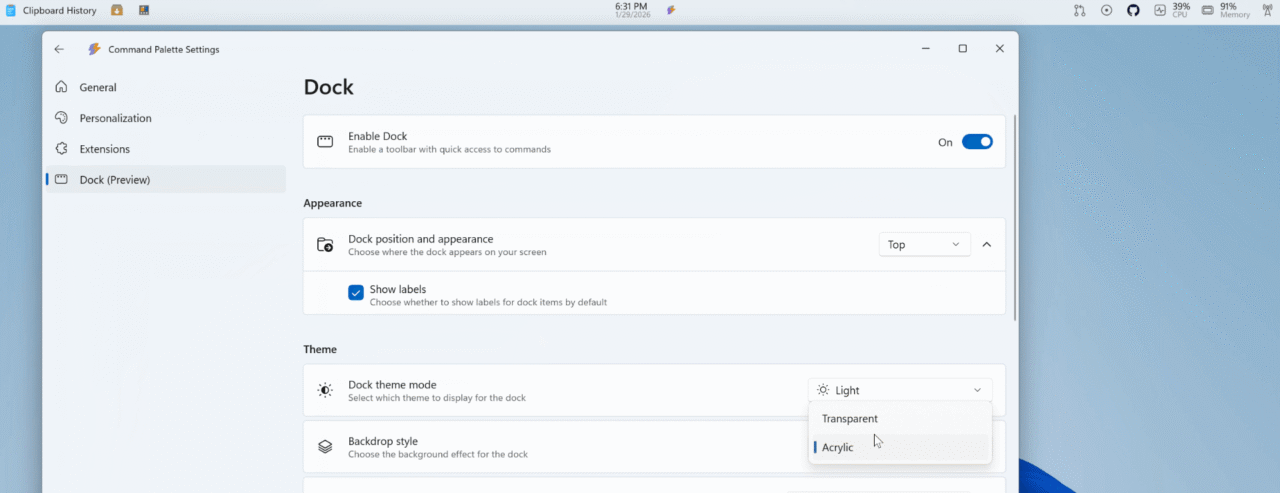Click the Memory usage indicator in dock
Screen dimensions: 1280x493
tap(1225, 10)
